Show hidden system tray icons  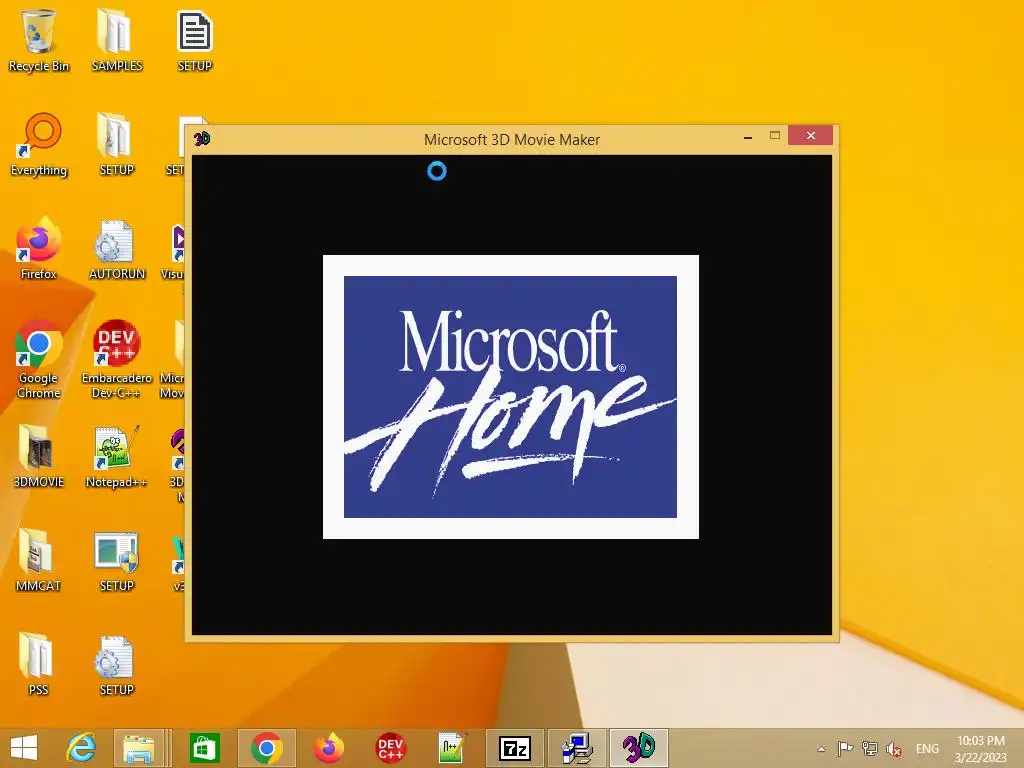click(x=822, y=749)
